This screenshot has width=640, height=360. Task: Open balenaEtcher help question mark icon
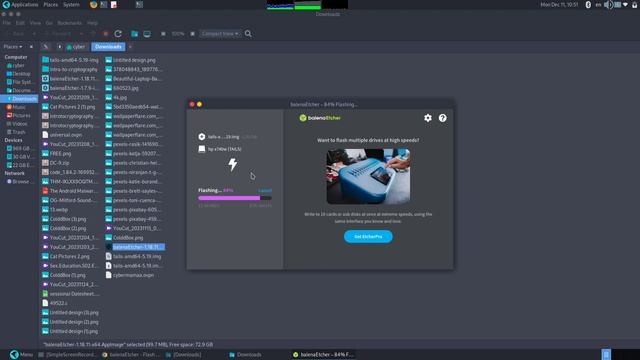pyautogui.click(x=442, y=118)
